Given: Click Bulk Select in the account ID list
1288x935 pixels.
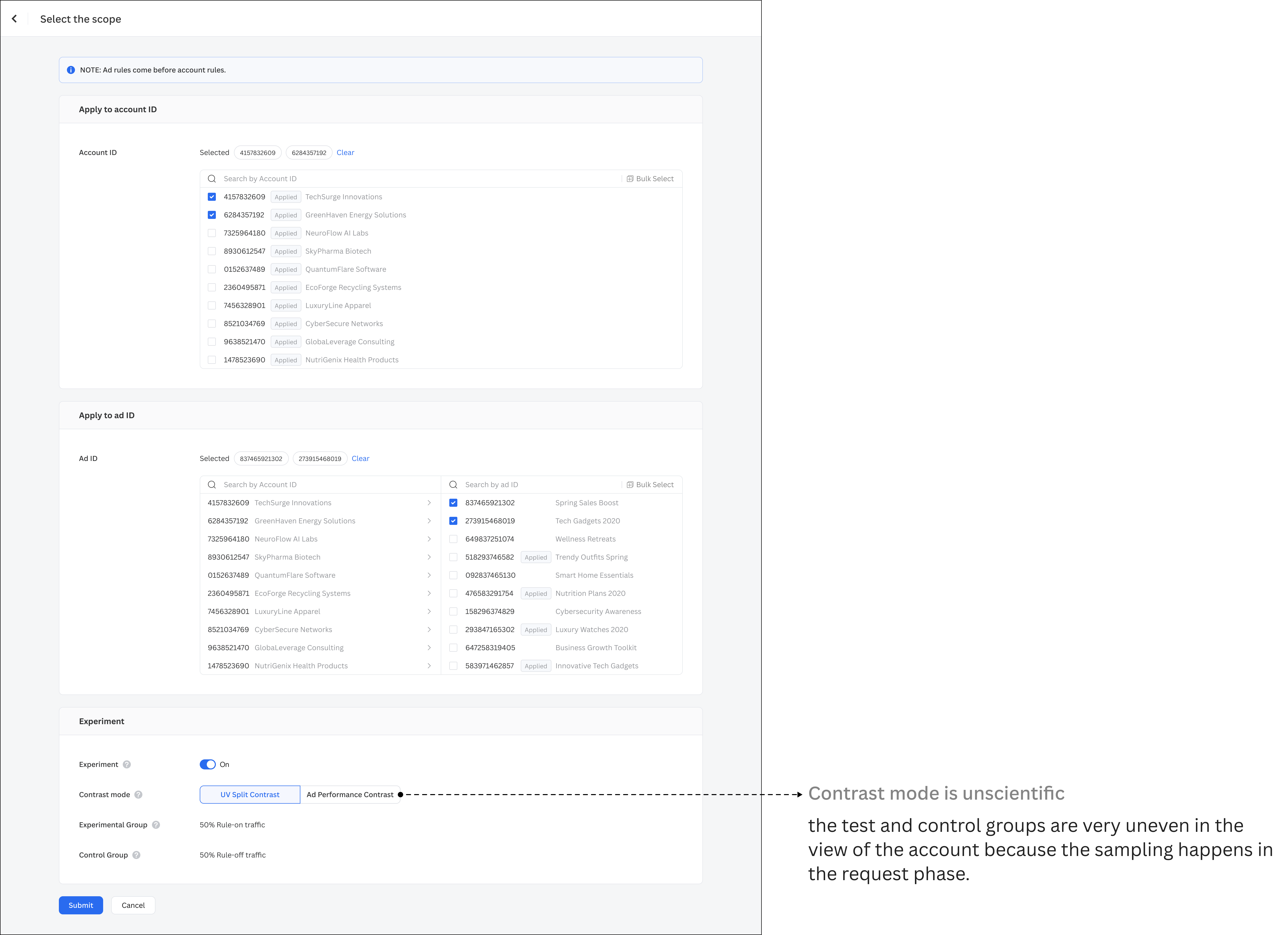Looking at the screenshot, I should click(650, 178).
